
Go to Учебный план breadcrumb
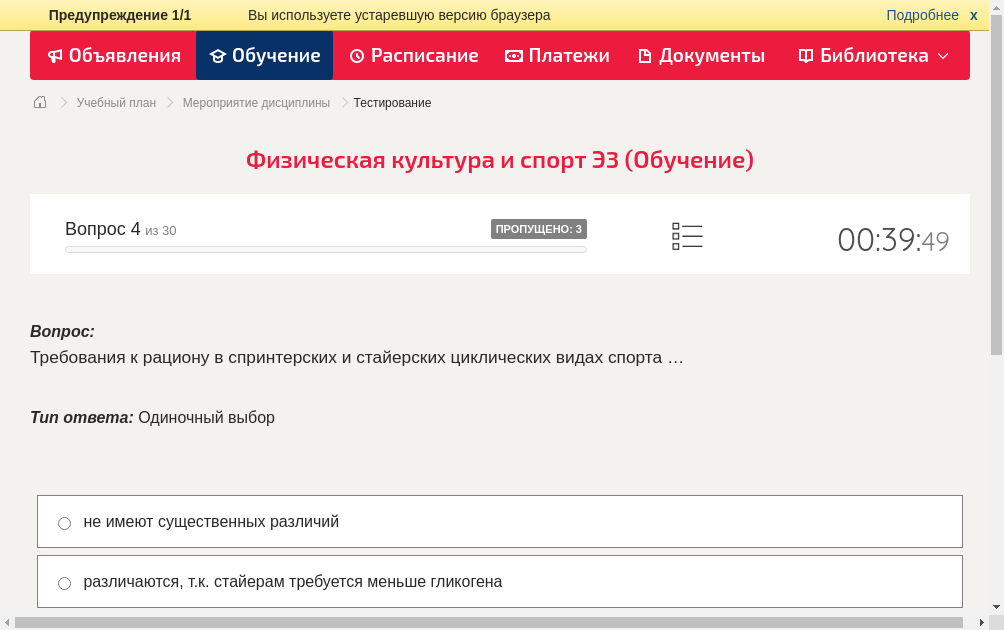(116, 103)
